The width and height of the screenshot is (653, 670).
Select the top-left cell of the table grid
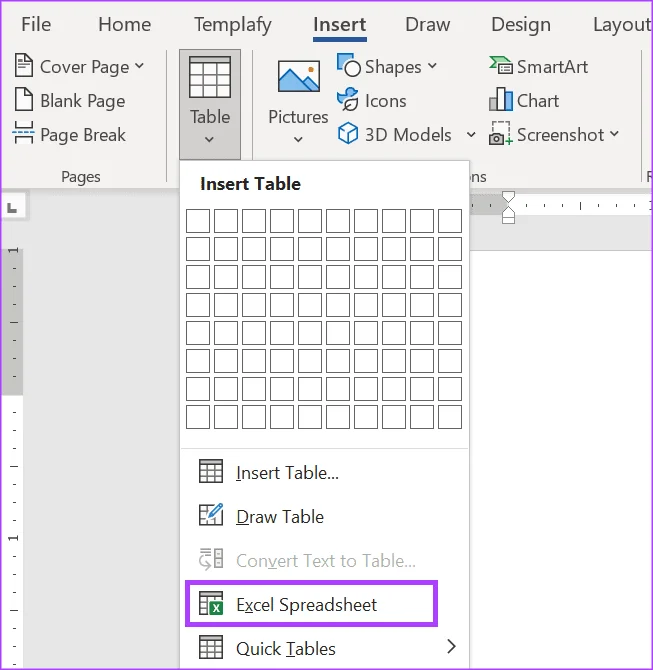pyautogui.click(x=198, y=220)
